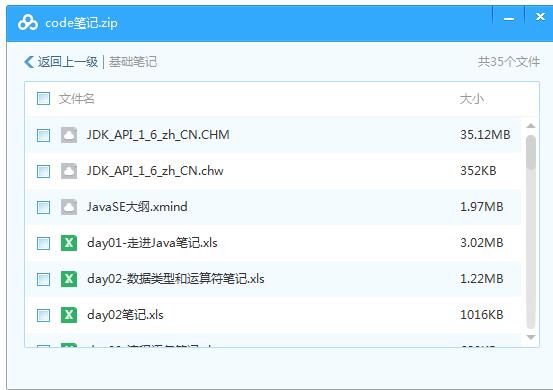The width and height of the screenshot is (553, 390).
Task: Click the Baidu cloud logo icon
Action: pos(28,23)
